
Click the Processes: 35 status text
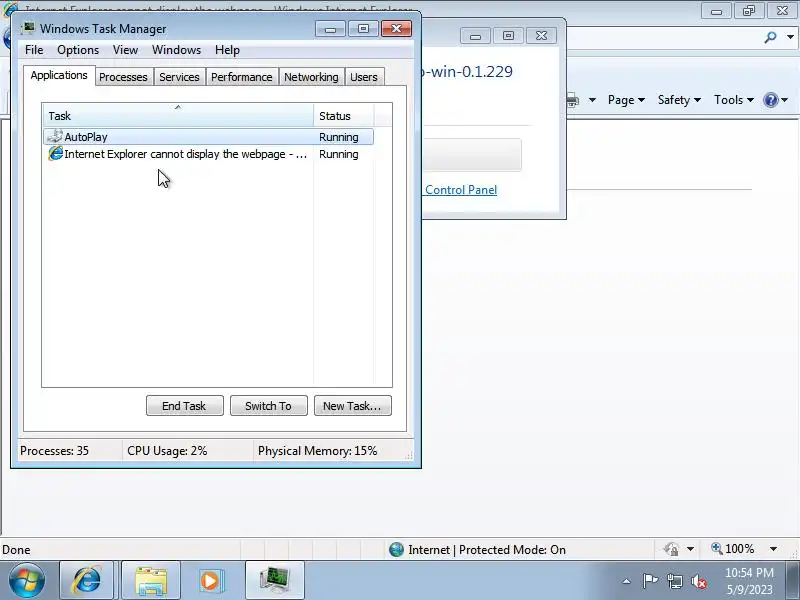pos(55,451)
